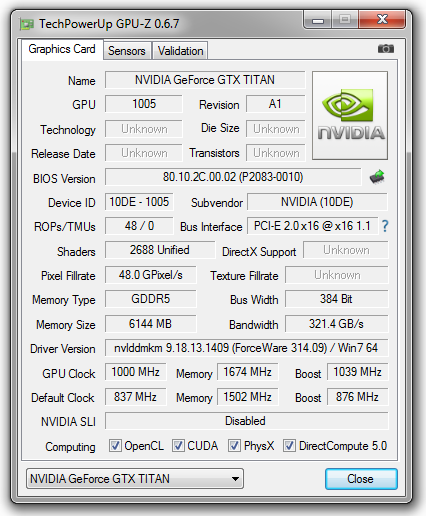Toggle the DirectCompute 5.0 checkbox

(289, 446)
